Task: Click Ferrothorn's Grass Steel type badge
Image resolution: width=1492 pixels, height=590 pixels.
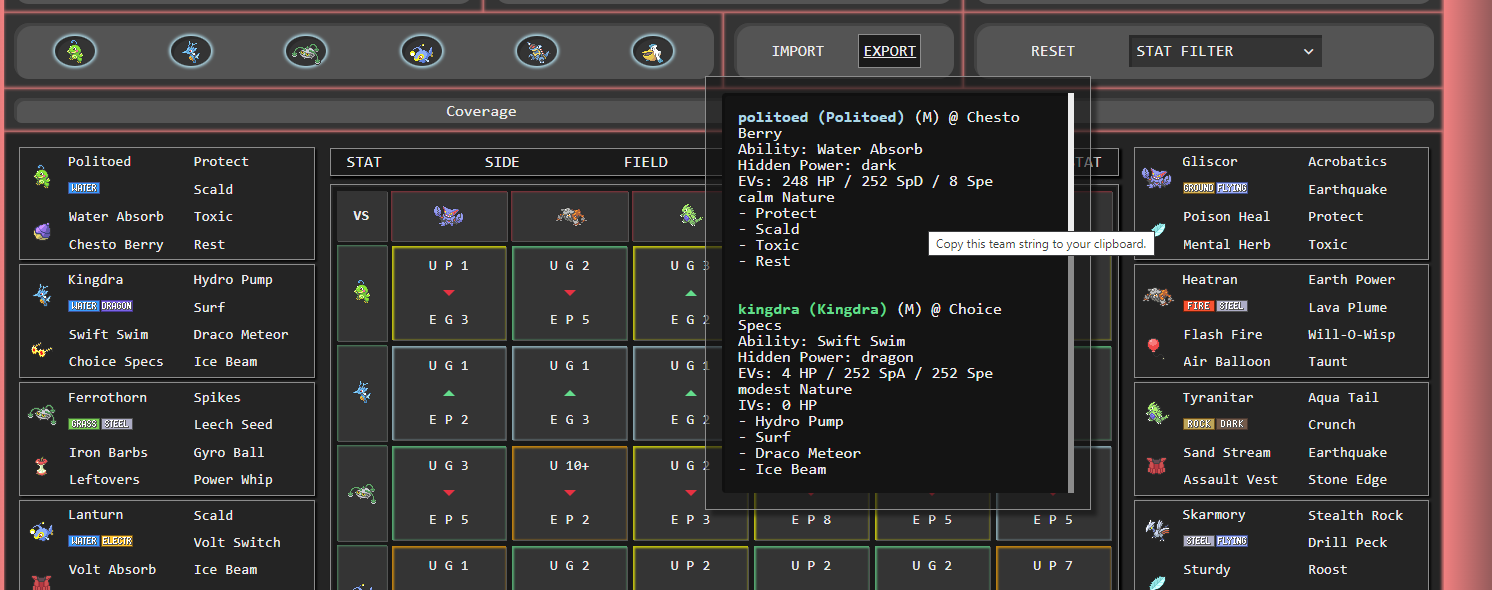Action: [100, 424]
